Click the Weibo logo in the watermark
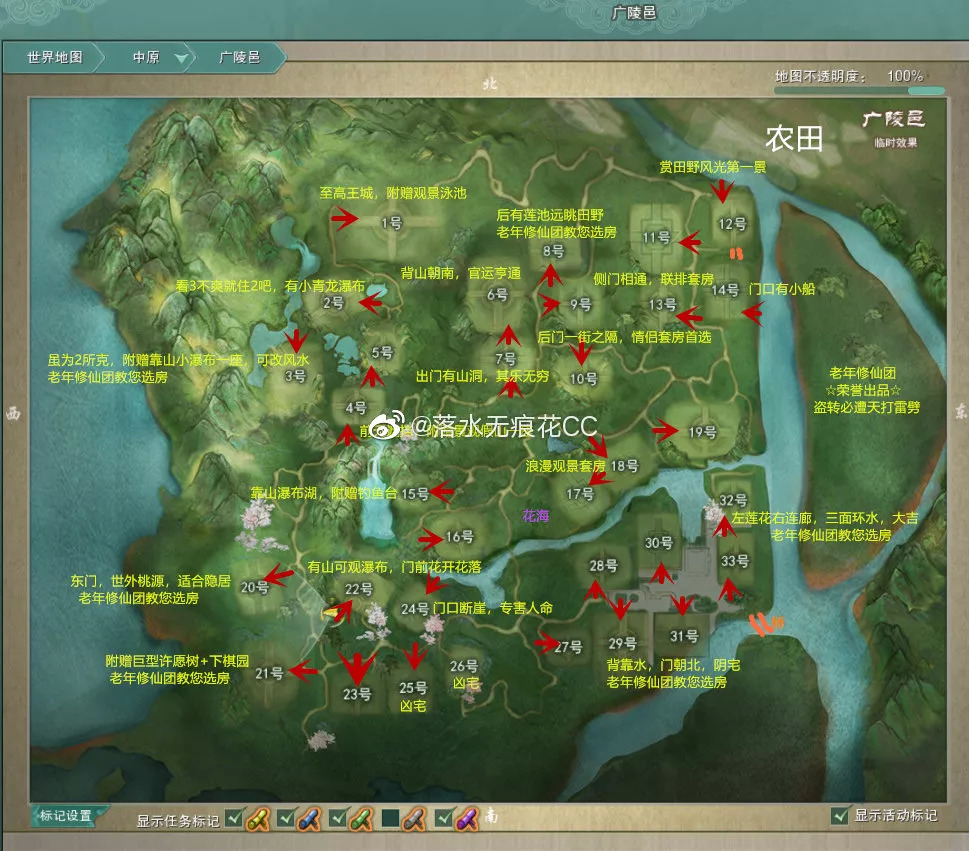Image resolution: width=969 pixels, height=851 pixels. 385,426
